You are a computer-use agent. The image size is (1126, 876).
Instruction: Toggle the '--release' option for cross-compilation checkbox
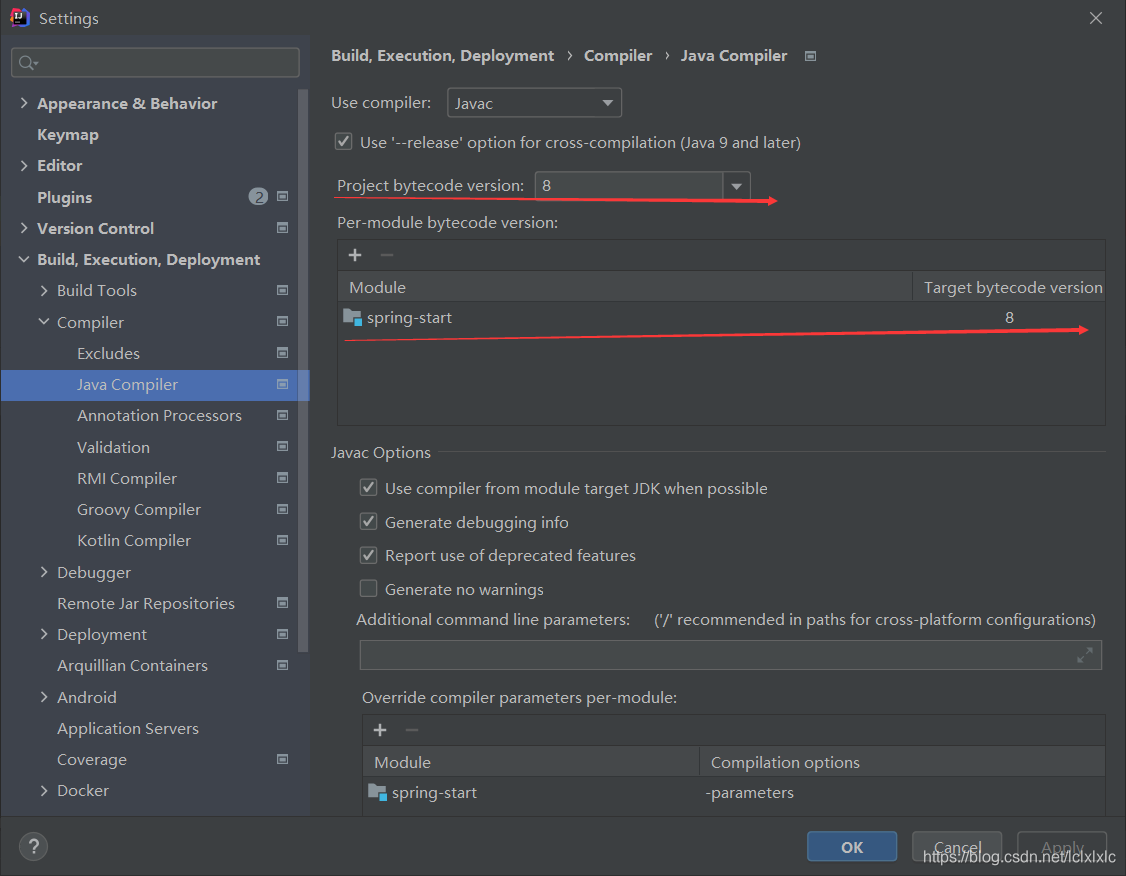coord(343,141)
